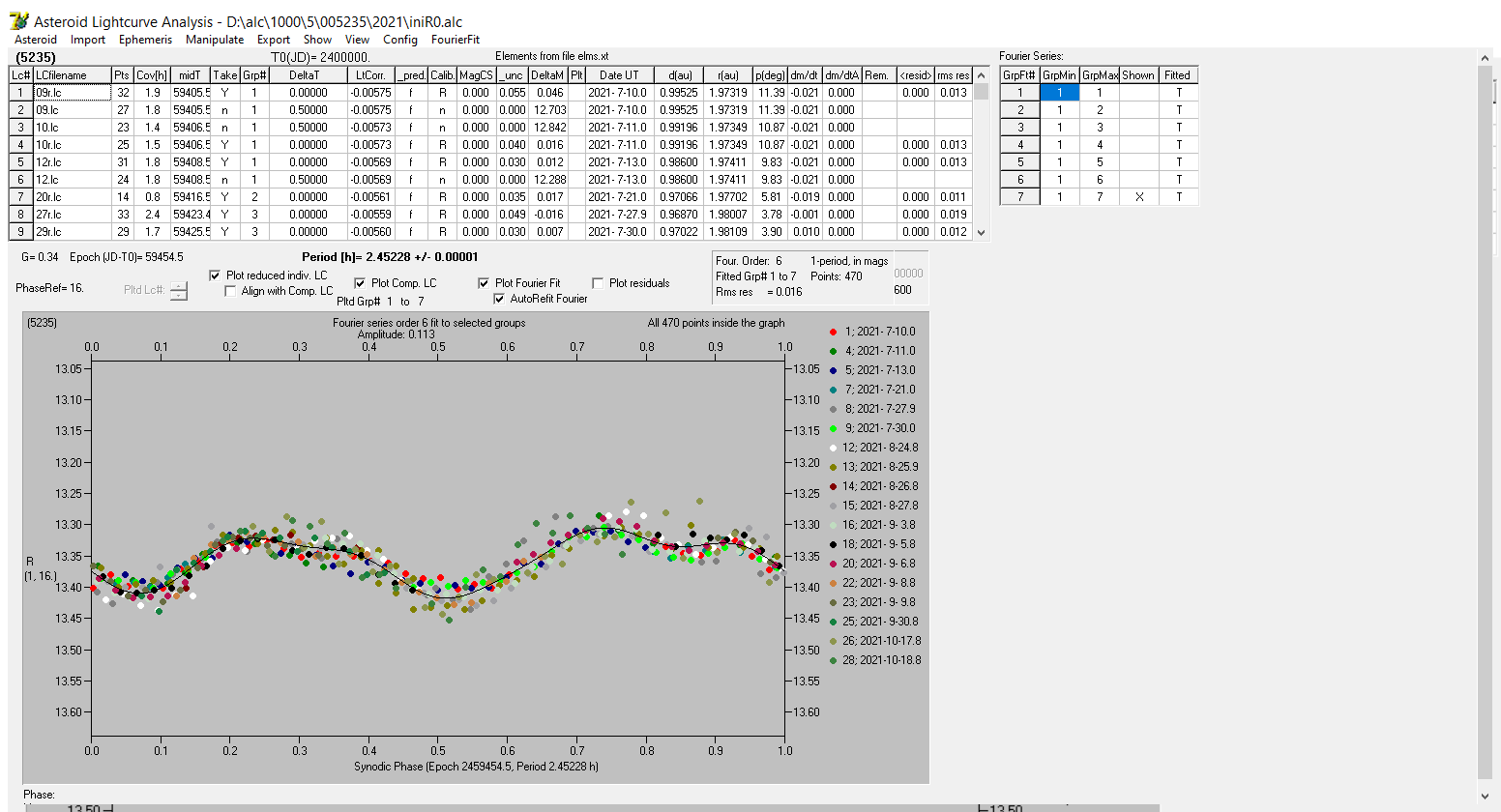1501x812 pixels.
Task: Click the Four. Order: 6 label
Action: tap(749, 261)
